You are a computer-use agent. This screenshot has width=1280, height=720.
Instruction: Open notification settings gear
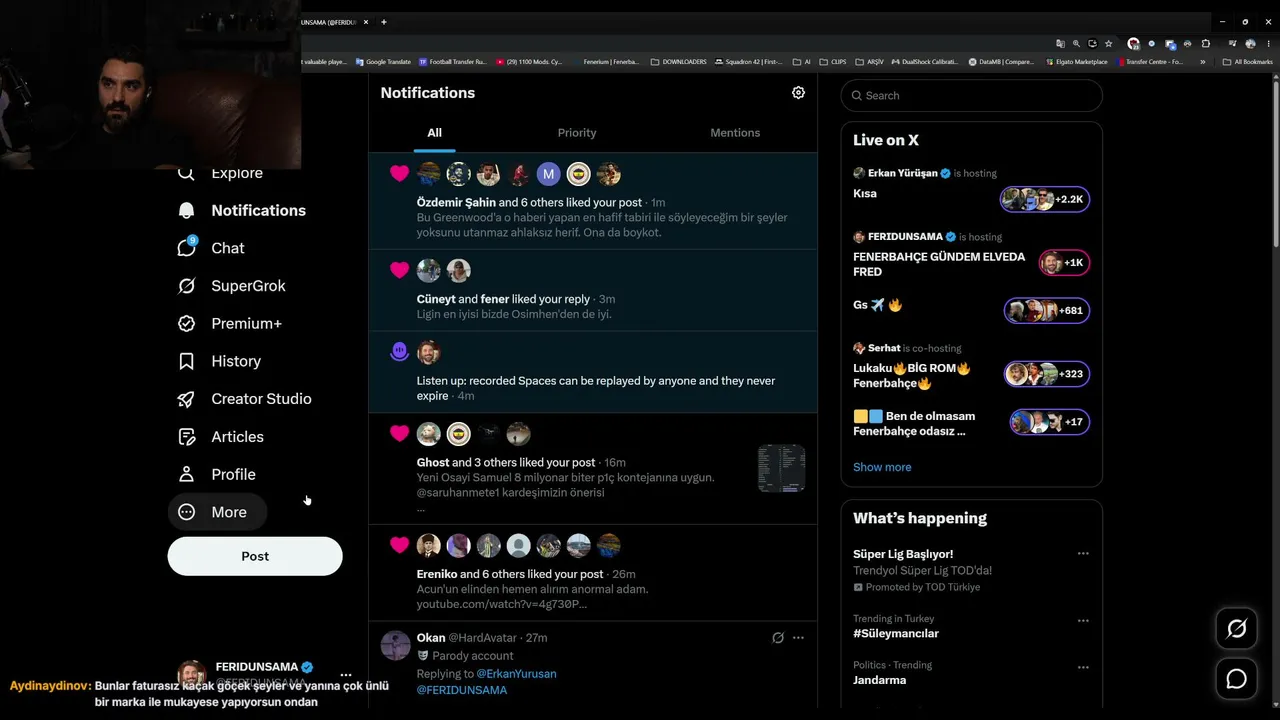click(x=798, y=93)
